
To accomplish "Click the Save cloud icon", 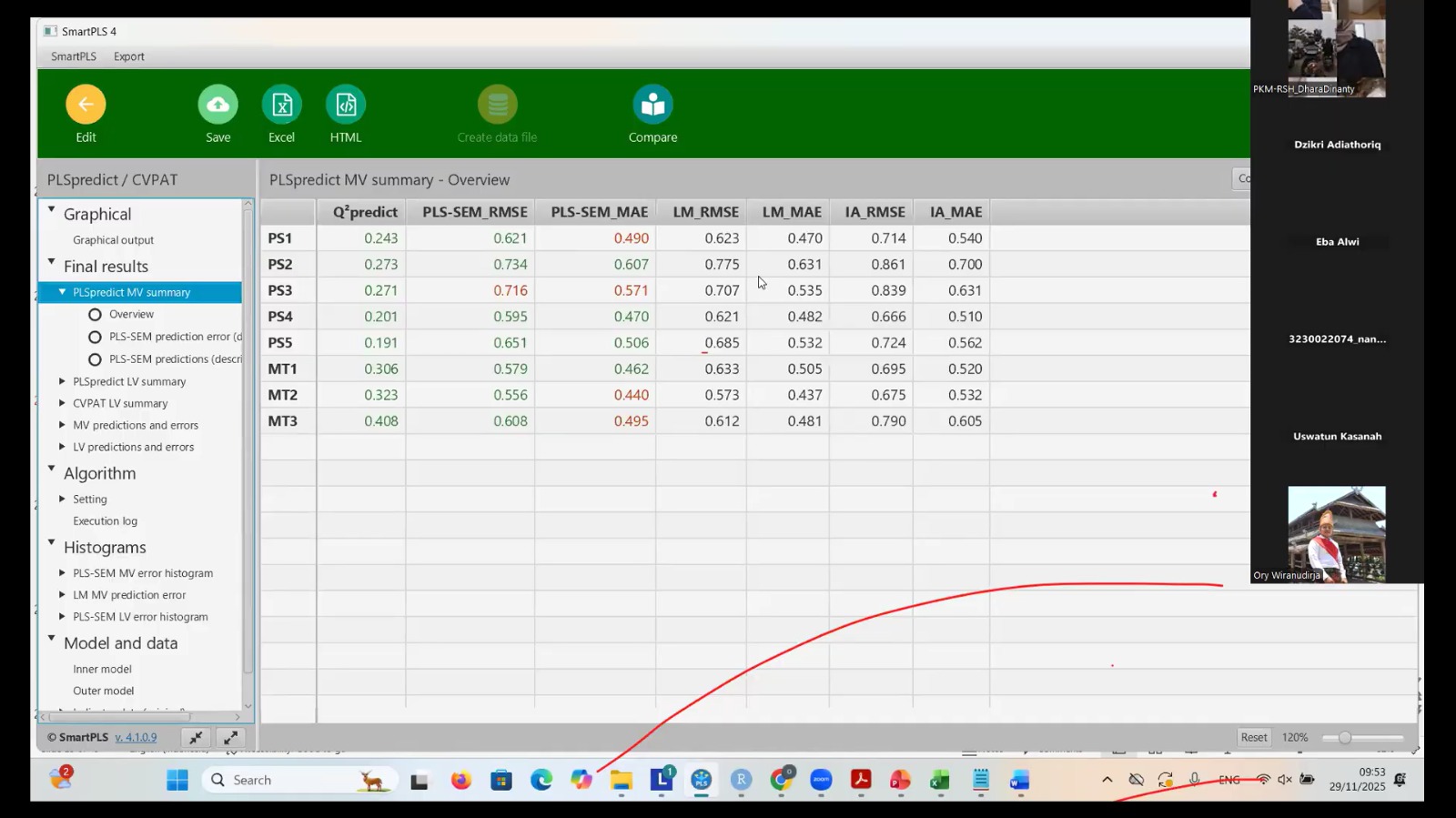I will pyautogui.click(x=218, y=106).
